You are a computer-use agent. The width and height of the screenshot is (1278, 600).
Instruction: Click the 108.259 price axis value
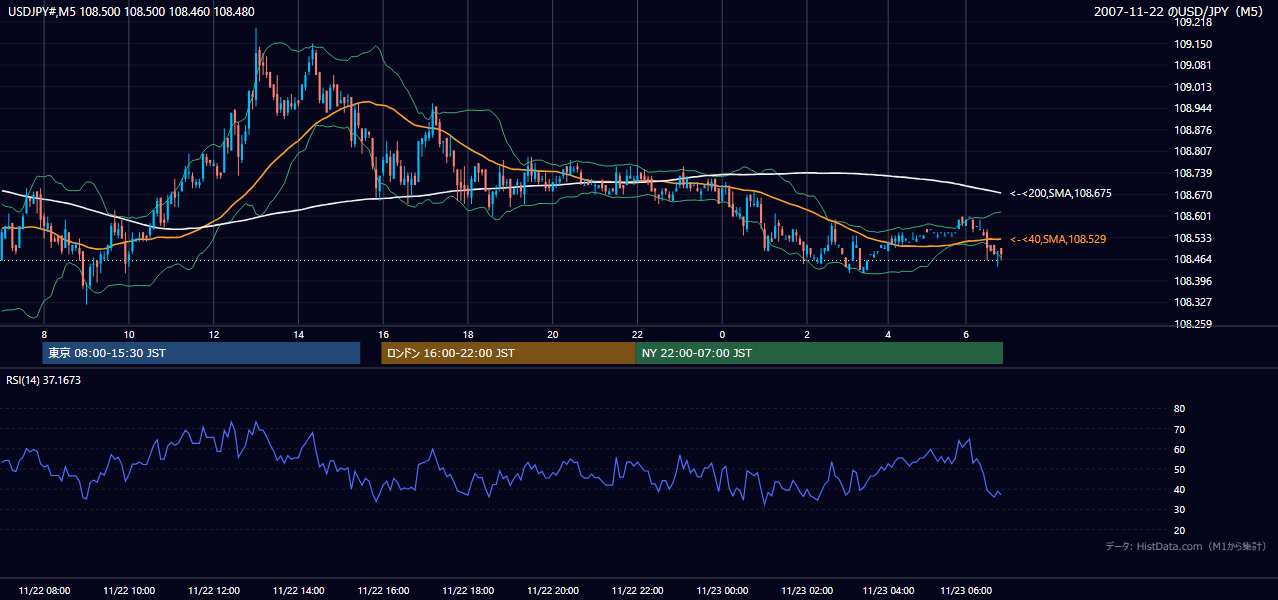click(1192, 324)
